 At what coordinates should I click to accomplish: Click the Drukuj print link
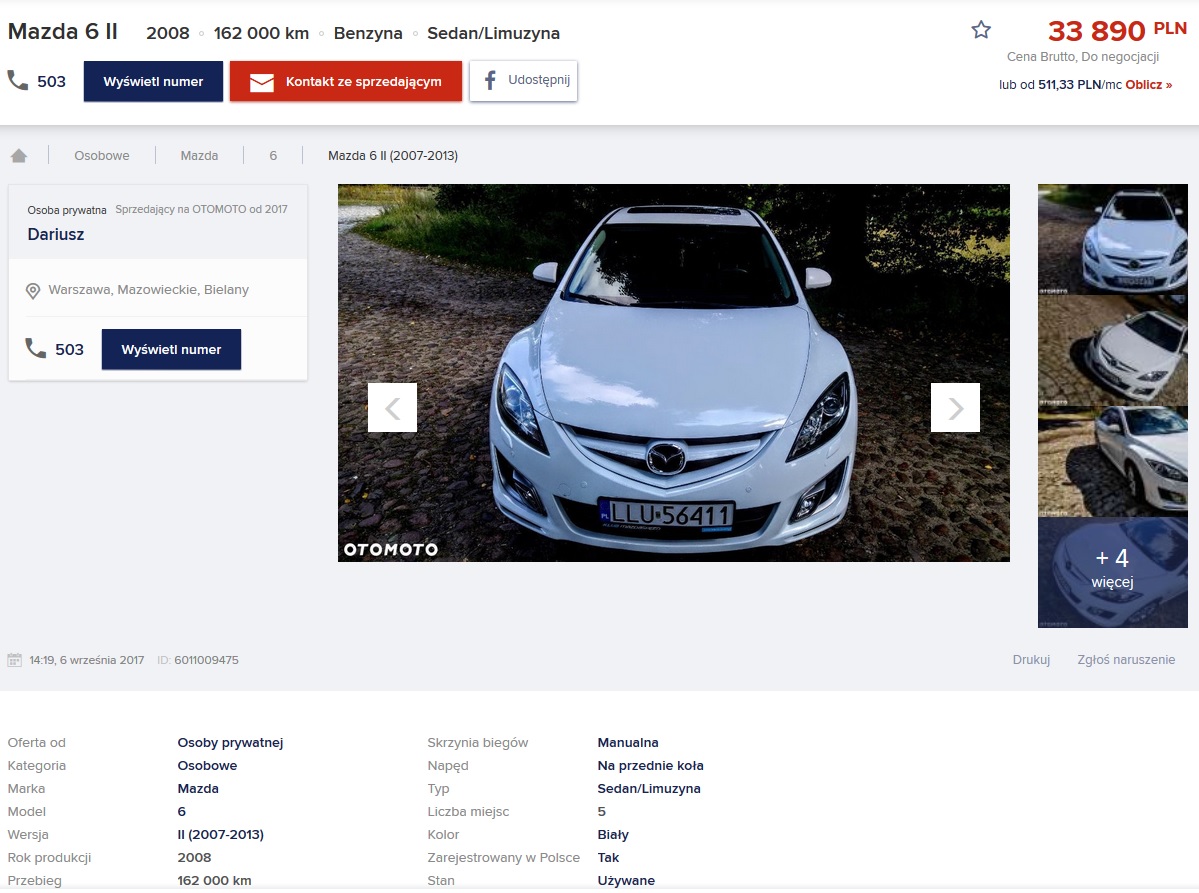coord(1031,660)
